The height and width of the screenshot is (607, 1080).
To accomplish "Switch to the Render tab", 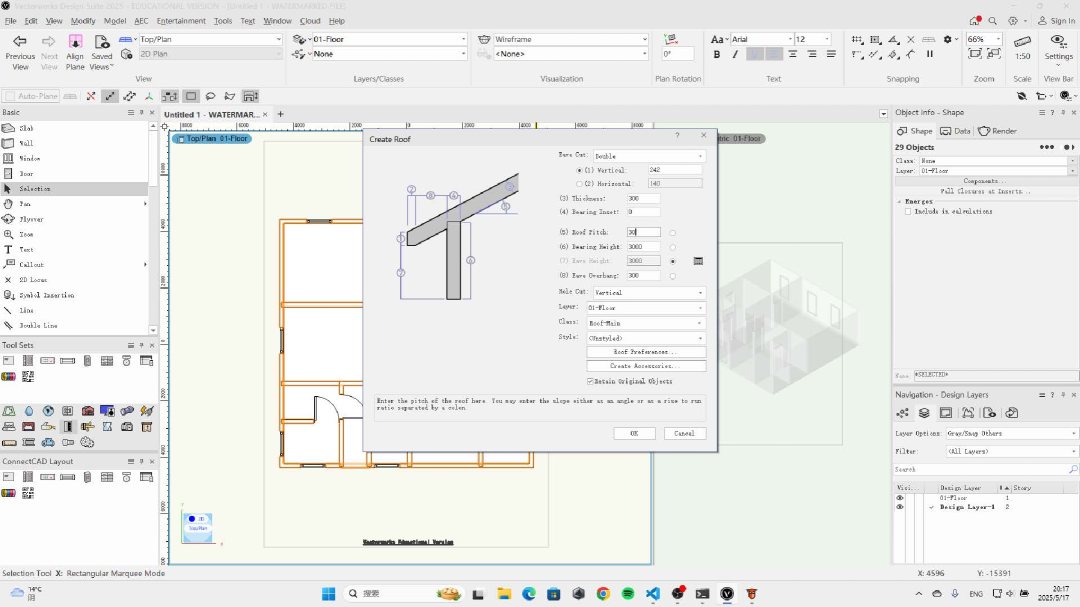I will pyautogui.click(x=998, y=131).
